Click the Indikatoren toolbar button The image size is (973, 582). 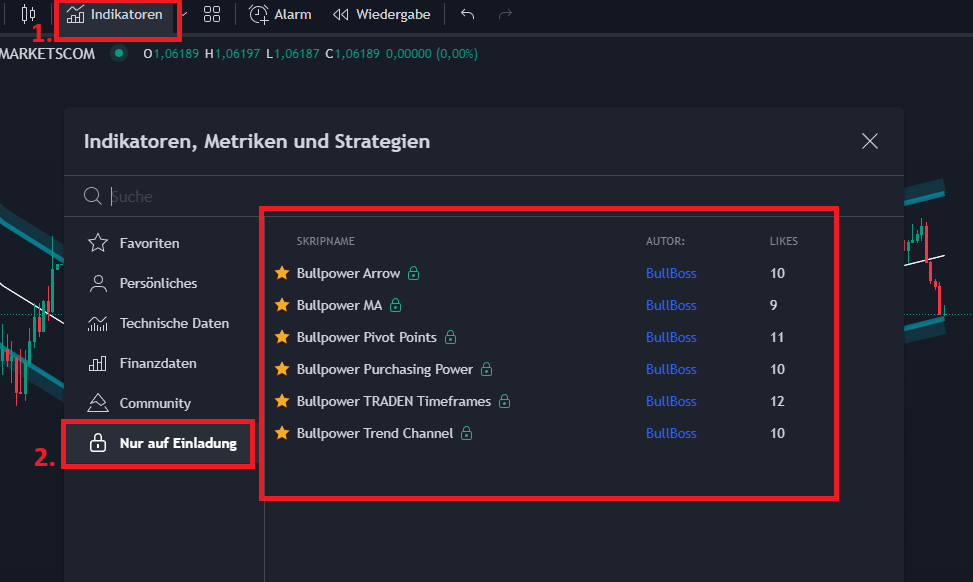pos(114,14)
